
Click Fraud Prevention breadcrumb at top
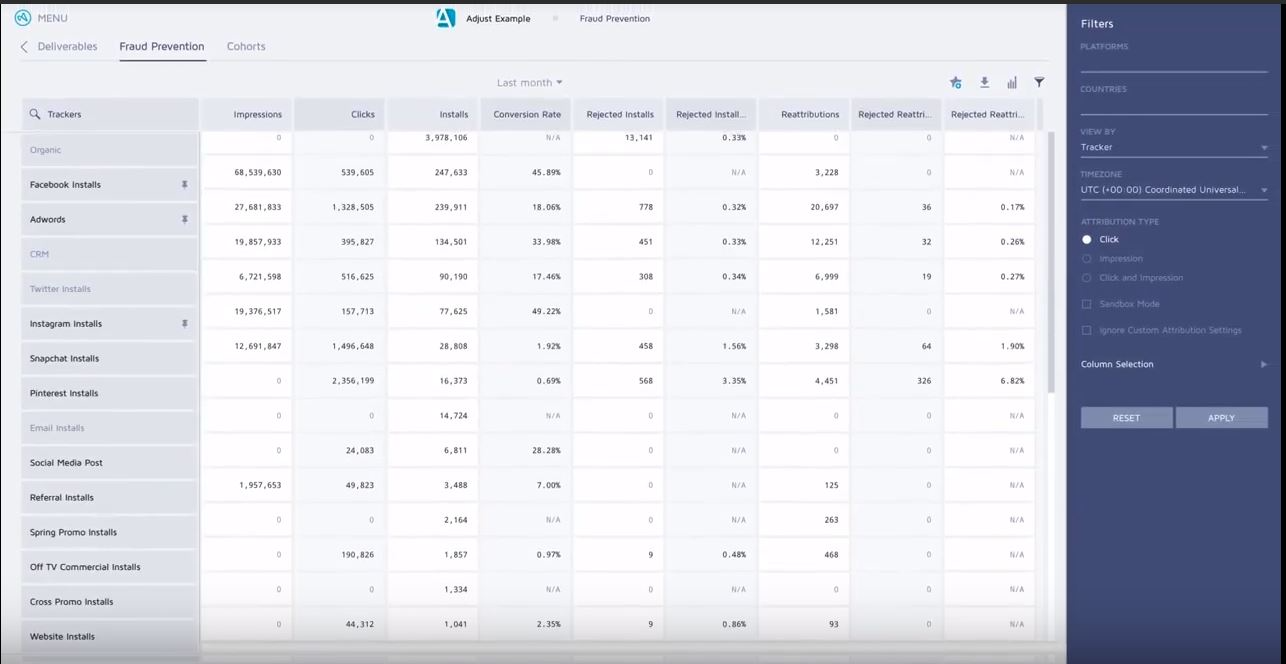(614, 19)
